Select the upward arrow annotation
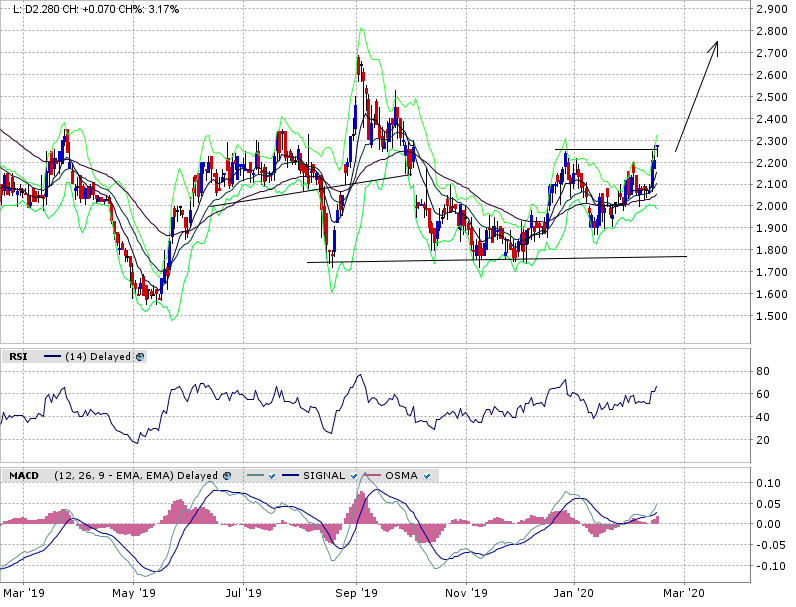796x607 pixels. pyautogui.click(x=697, y=94)
